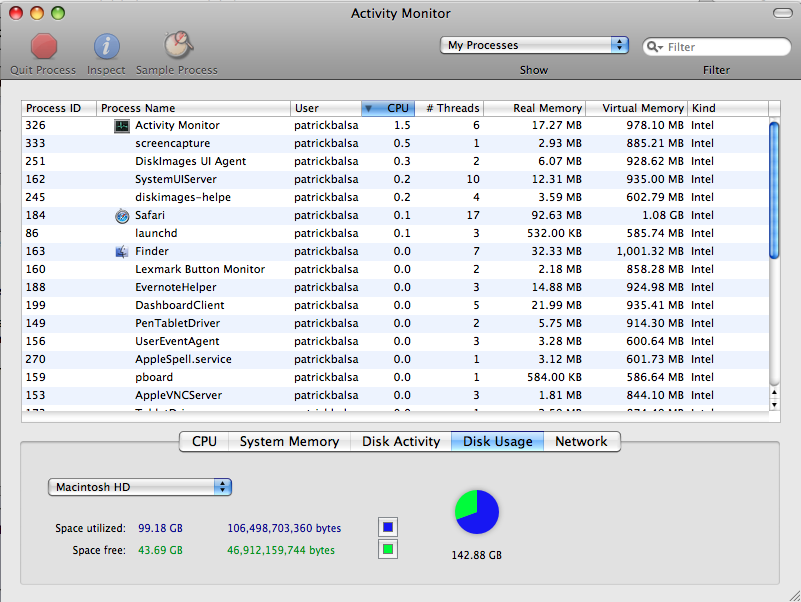Sort by Kind column header
Viewport: 801px width, 602px height.
pyautogui.click(x=728, y=108)
